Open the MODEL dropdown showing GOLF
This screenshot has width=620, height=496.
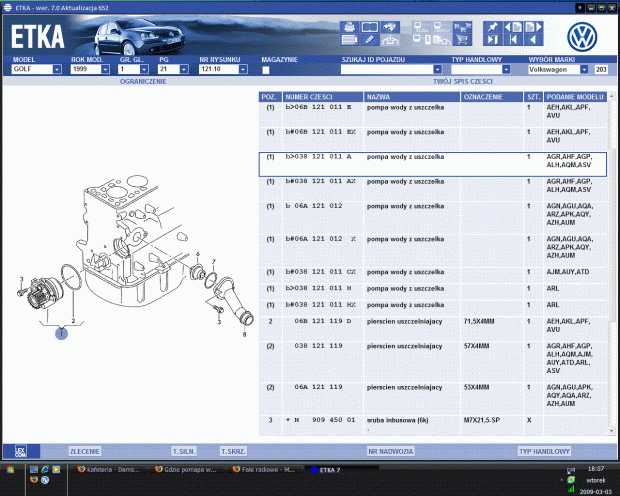pos(57,69)
